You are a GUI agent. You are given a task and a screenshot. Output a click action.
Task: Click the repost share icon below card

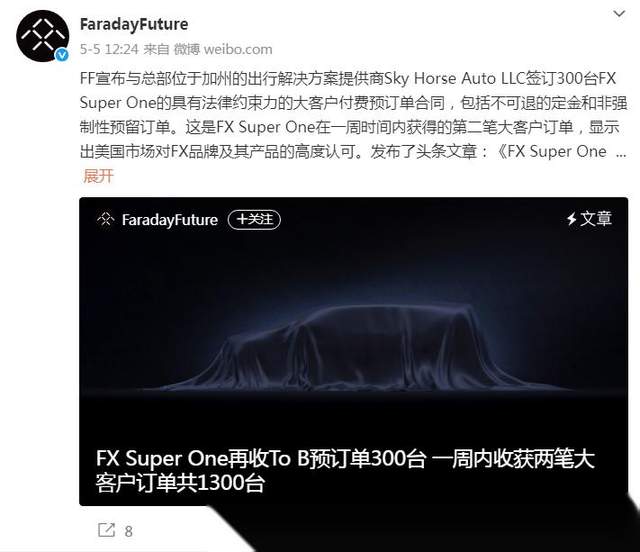point(107,530)
